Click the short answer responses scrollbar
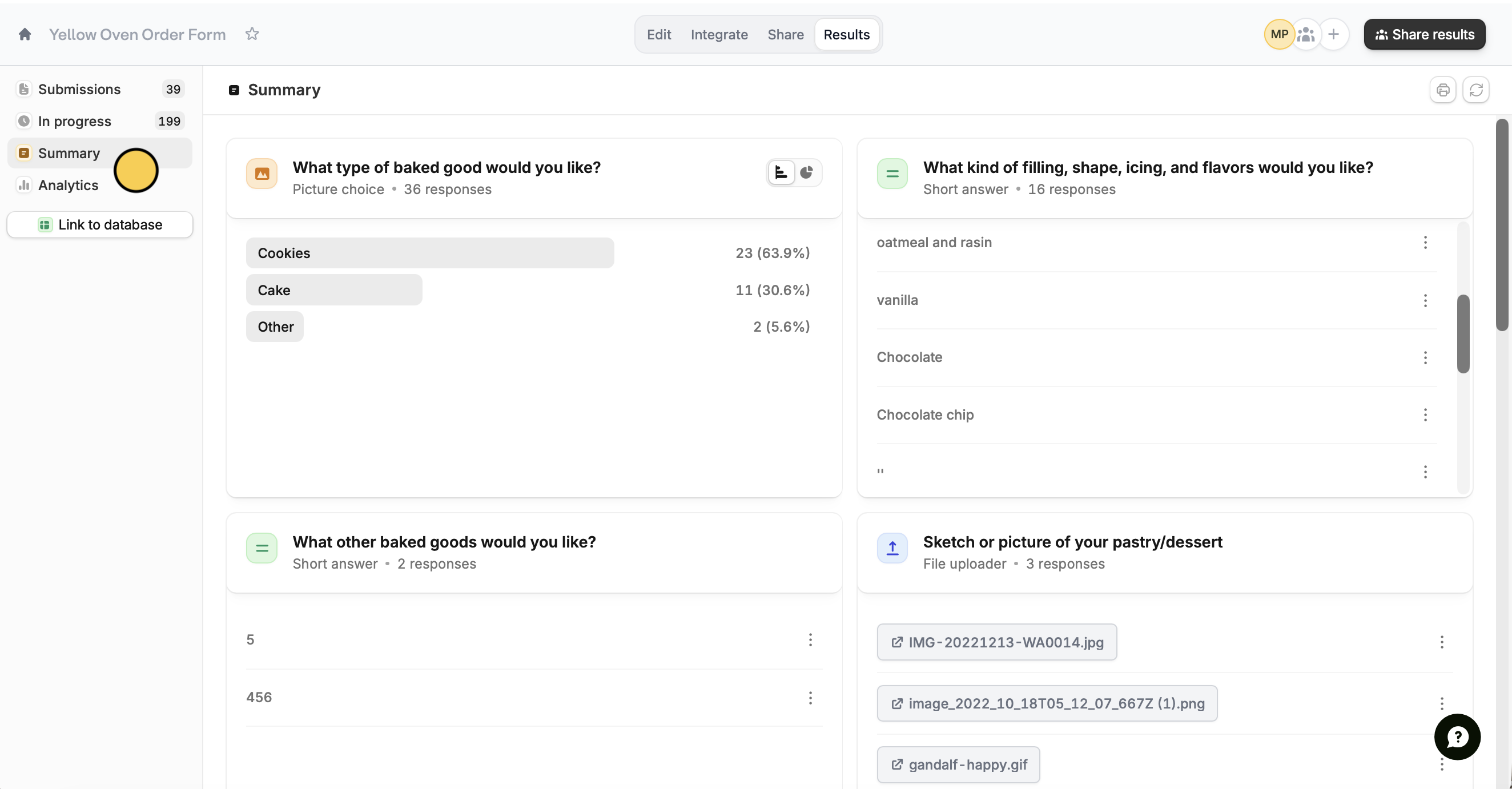 pos(1463,333)
